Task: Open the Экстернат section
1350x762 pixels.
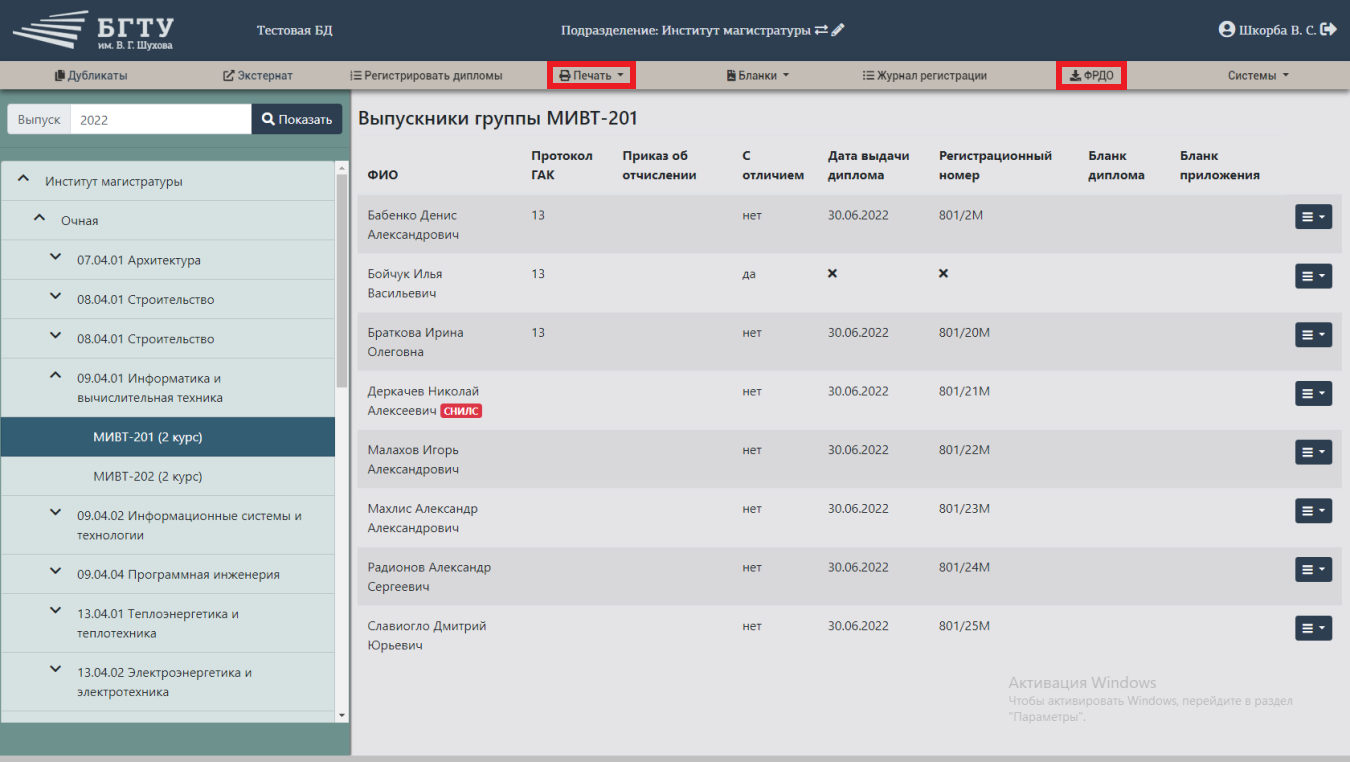Action: [x=257, y=75]
